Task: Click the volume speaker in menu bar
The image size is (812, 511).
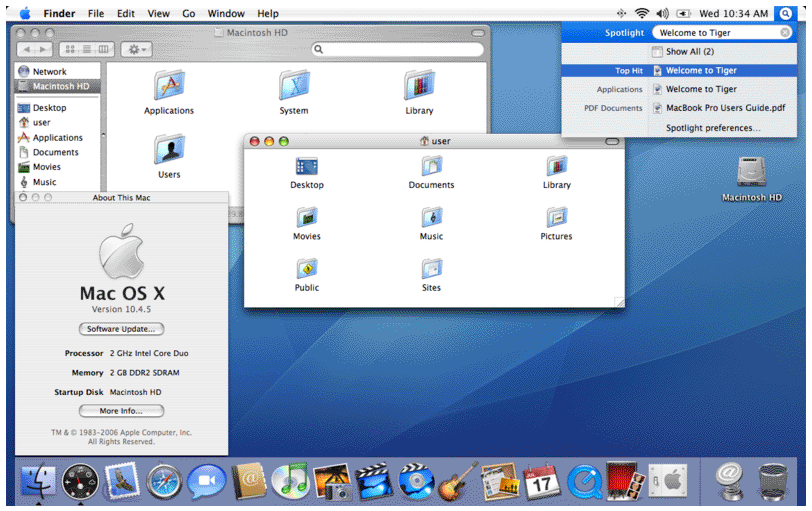Action: tap(662, 13)
